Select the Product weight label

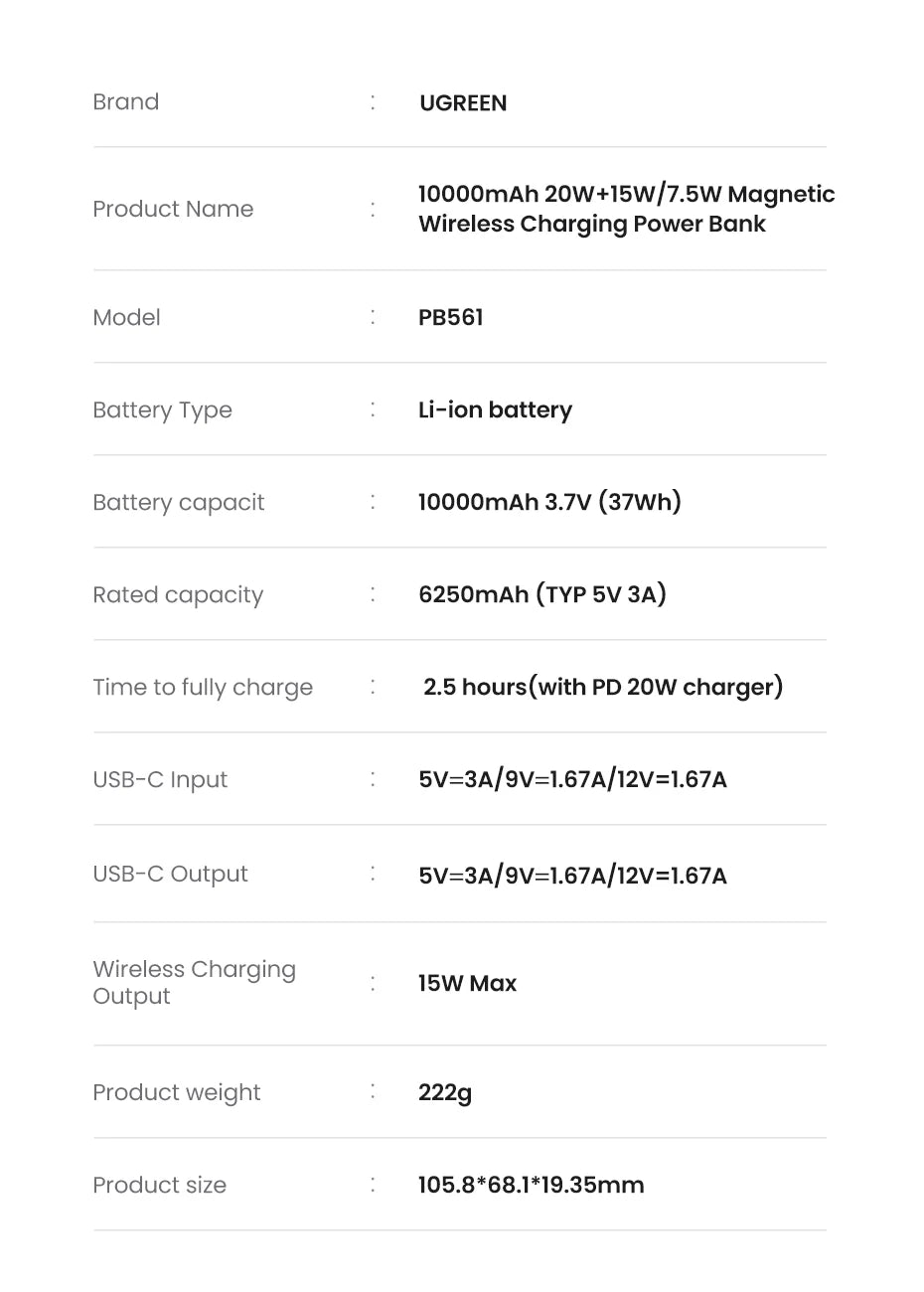176,1093
